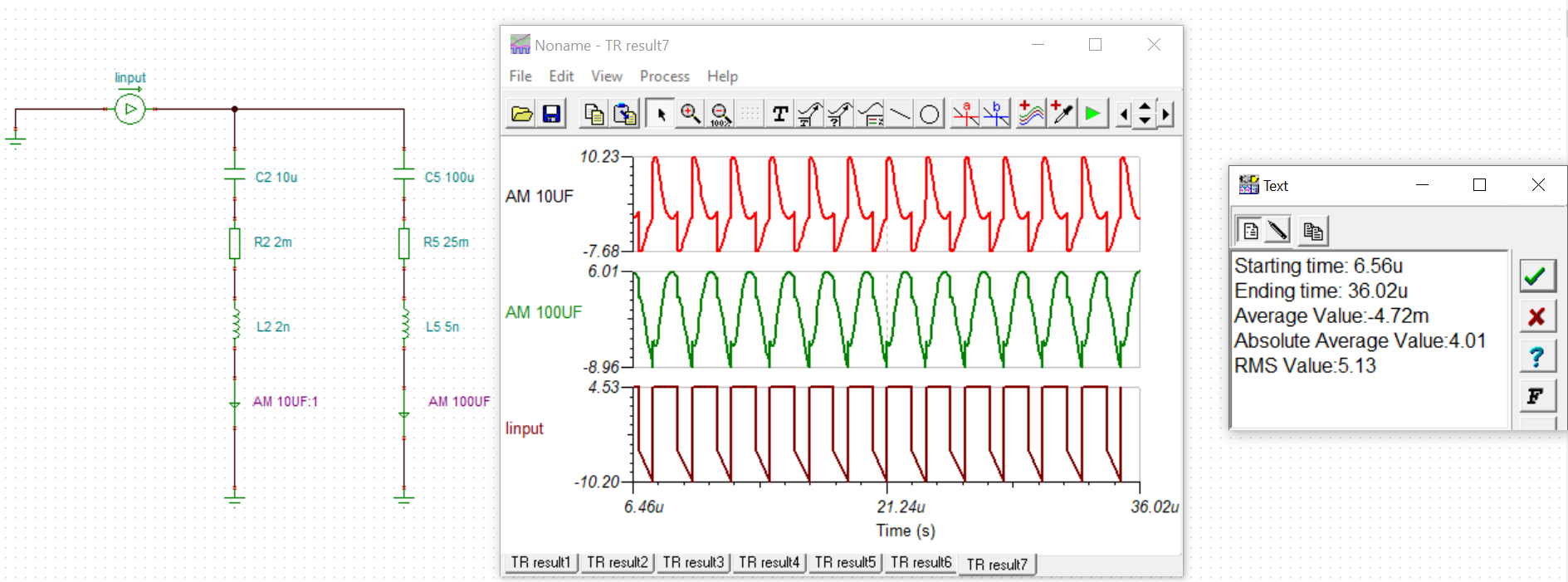
Task: Click the zoom out 100% magnifier icon
Action: click(x=720, y=114)
